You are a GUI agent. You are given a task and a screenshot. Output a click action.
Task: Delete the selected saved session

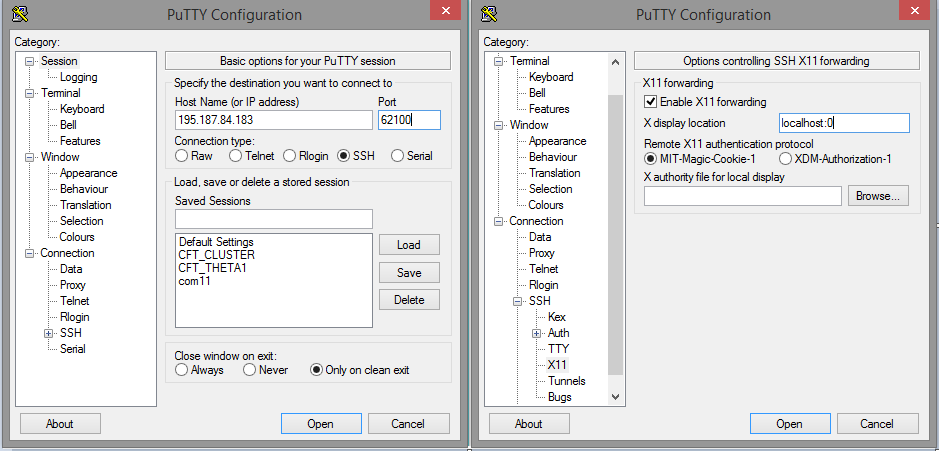[x=409, y=300]
